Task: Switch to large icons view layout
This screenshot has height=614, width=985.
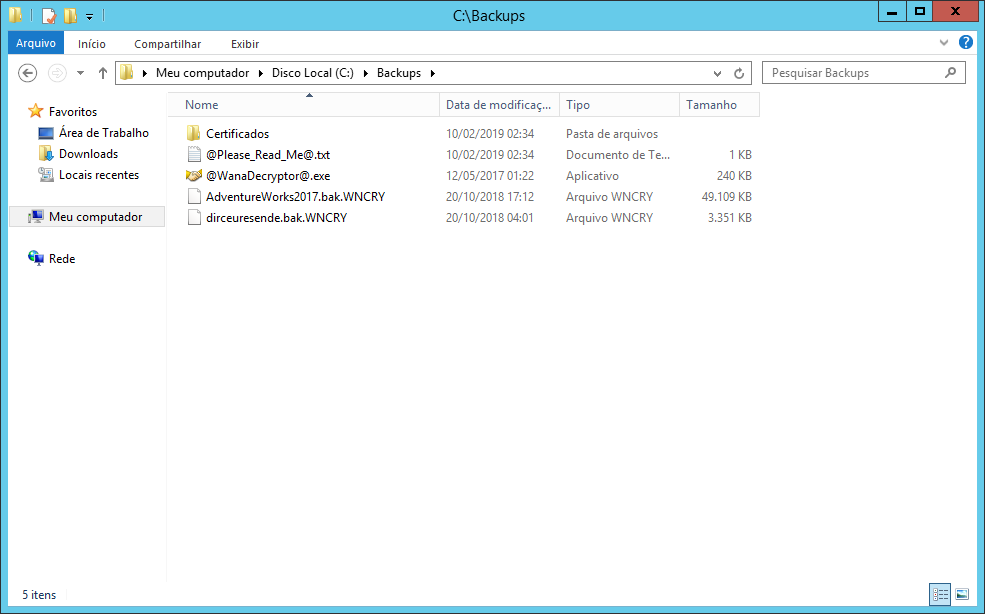Action: [962, 594]
